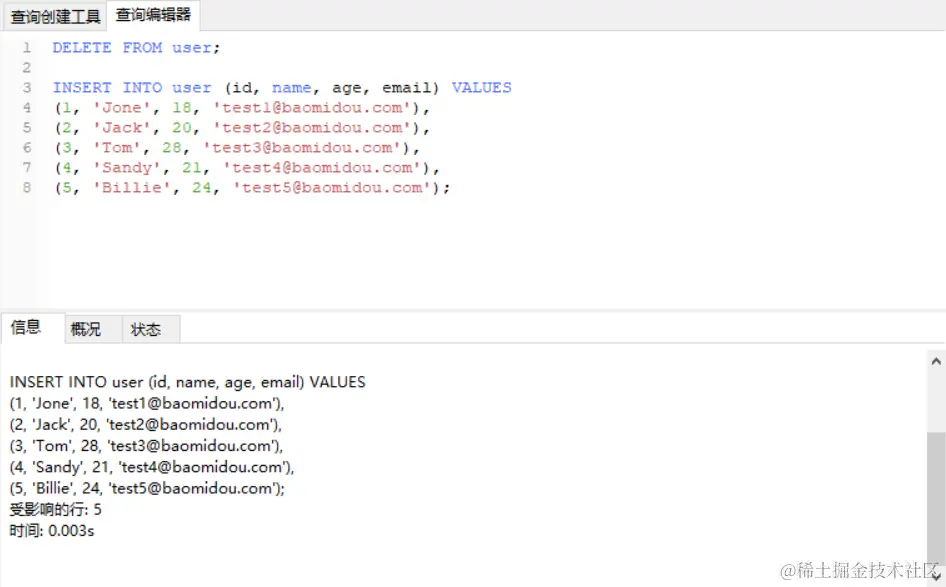Click editor line with 'Jack' values

pyautogui.click(x=242, y=128)
